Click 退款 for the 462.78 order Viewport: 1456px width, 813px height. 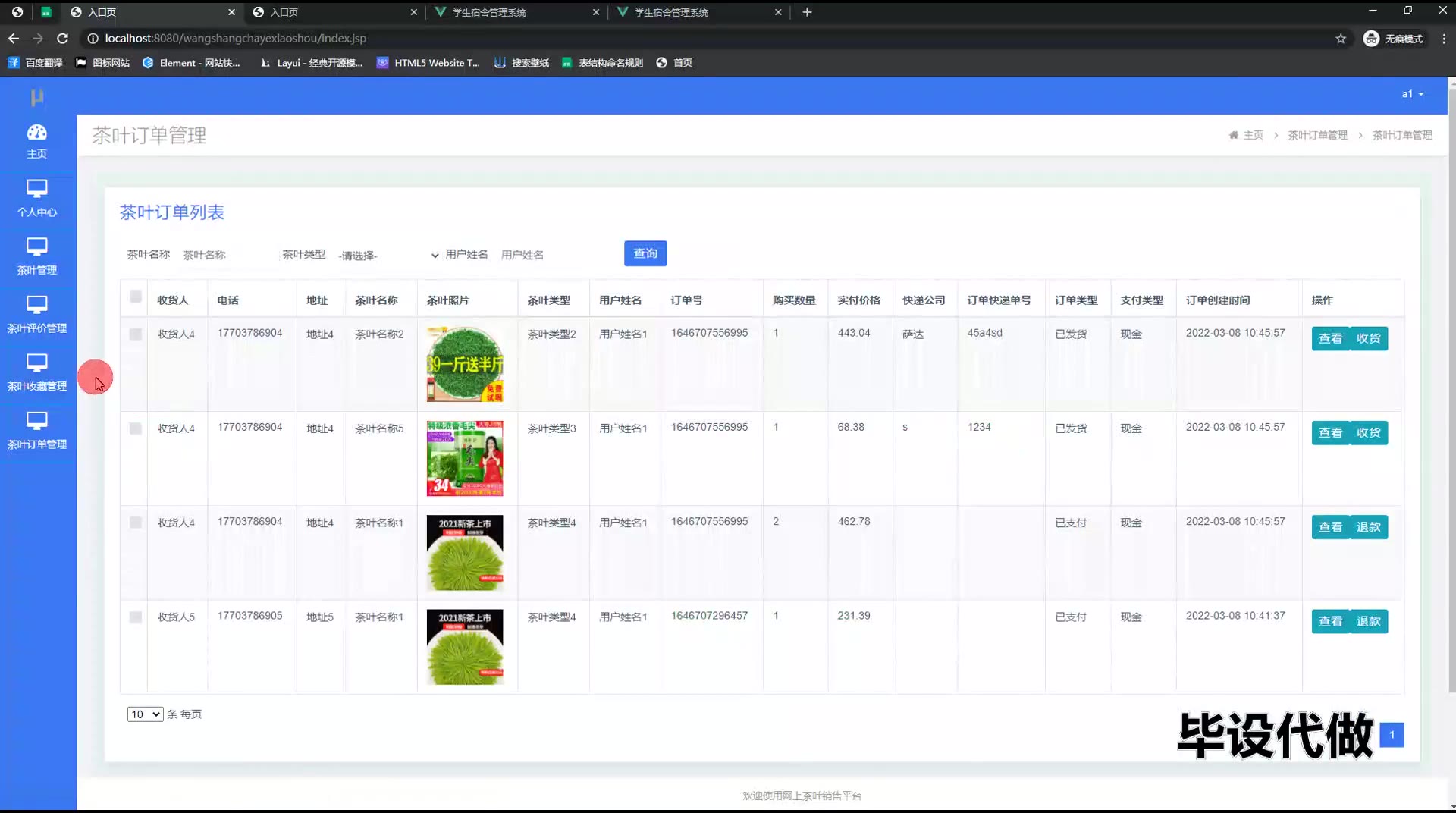(1368, 527)
